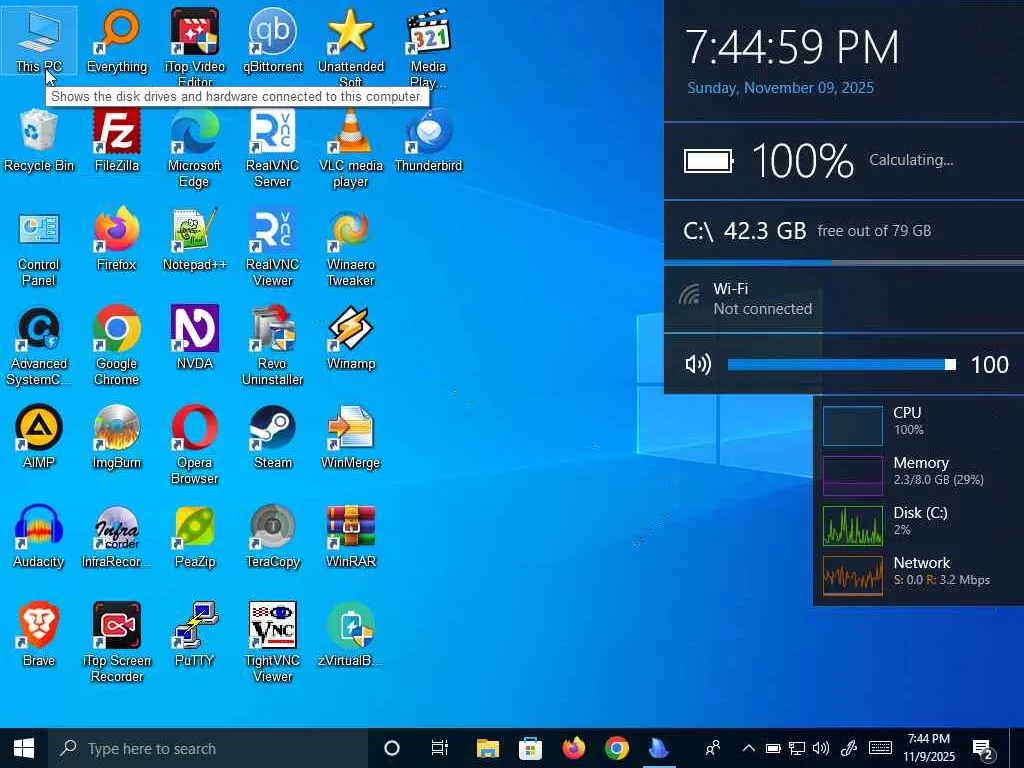Image resolution: width=1024 pixels, height=768 pixels.
Task: Open the Windows Start menu
Action: click(x=24, y=748)
